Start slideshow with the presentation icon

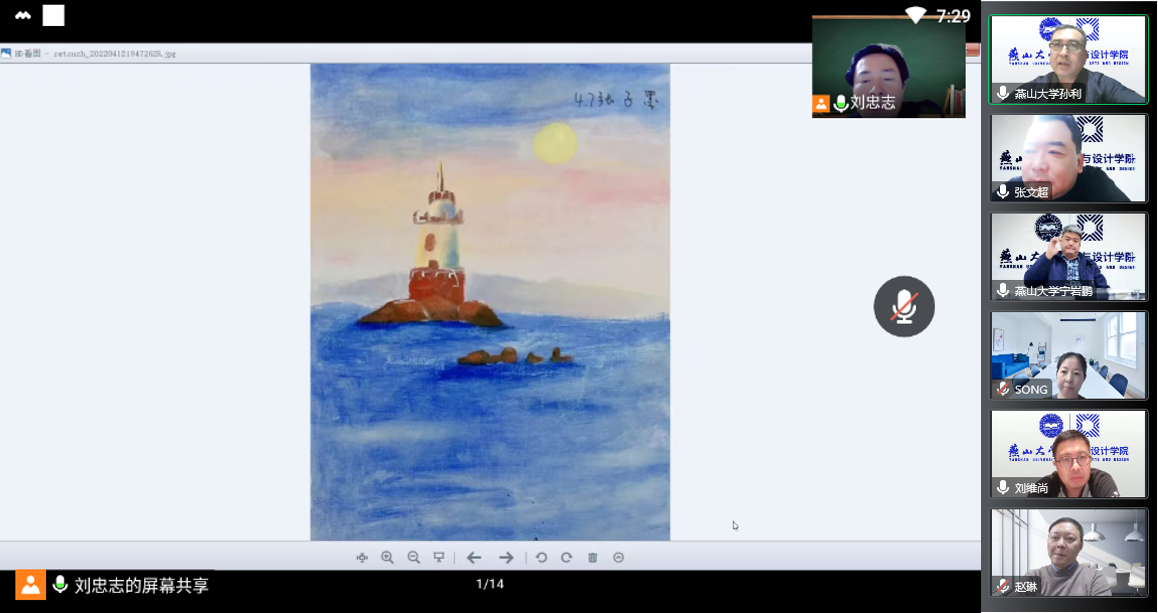(x=438, y=558)
